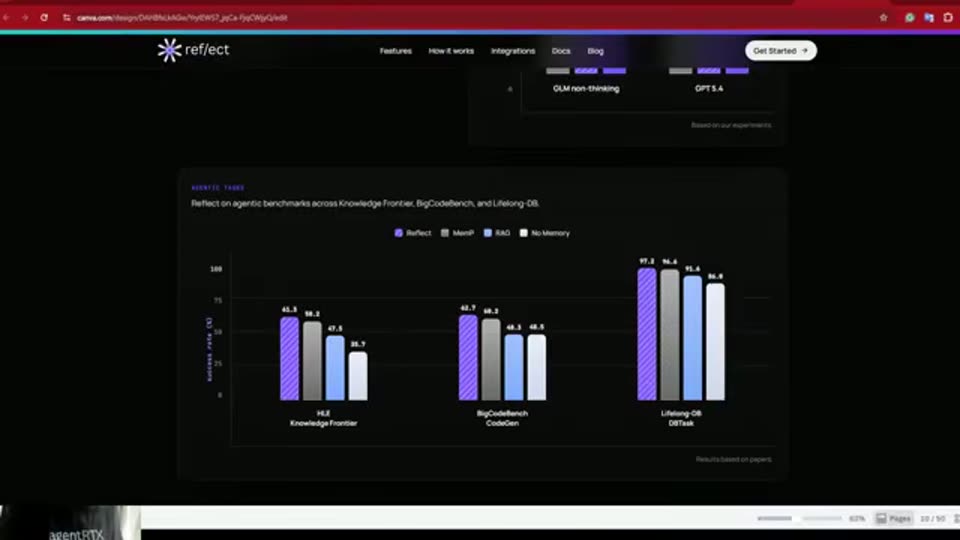Click the 100 y-axis tick label
This screenshot has height=540, width=960.
(216, 269)
